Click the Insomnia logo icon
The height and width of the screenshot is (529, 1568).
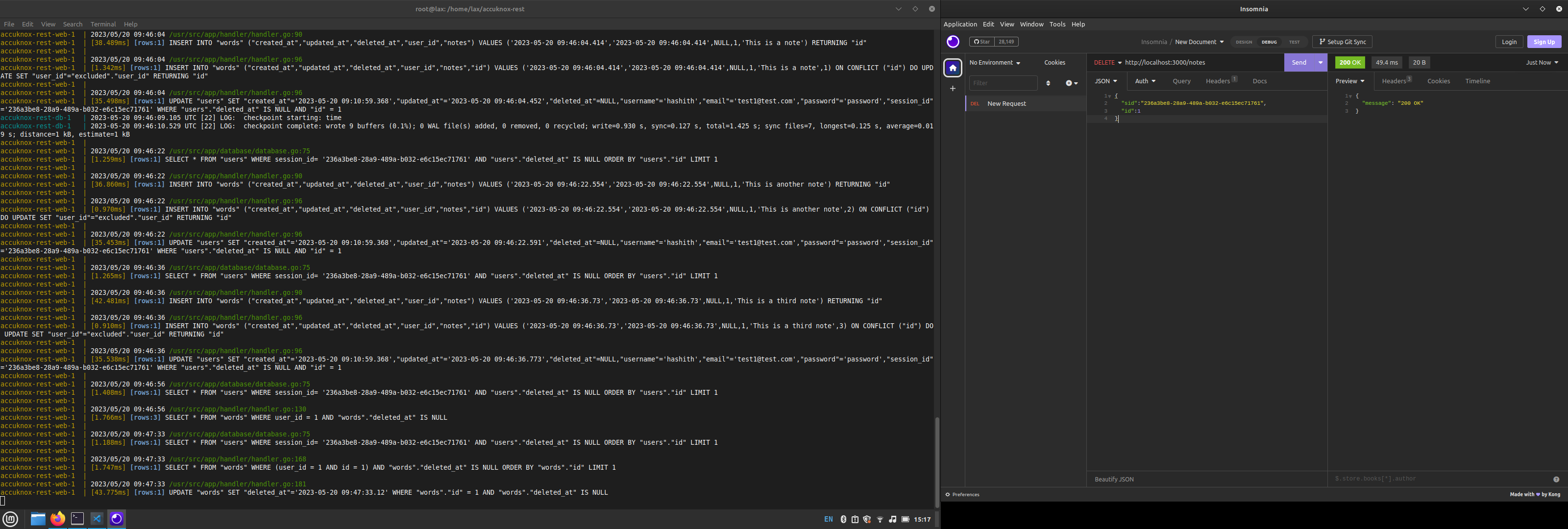click(x=953, y=42)
